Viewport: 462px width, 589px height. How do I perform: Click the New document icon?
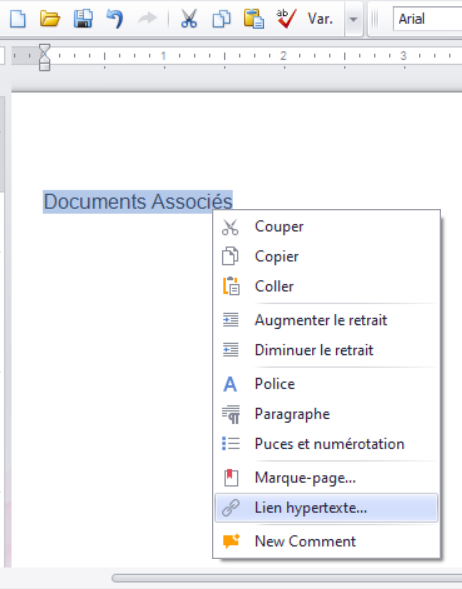[x=18, y=18]
